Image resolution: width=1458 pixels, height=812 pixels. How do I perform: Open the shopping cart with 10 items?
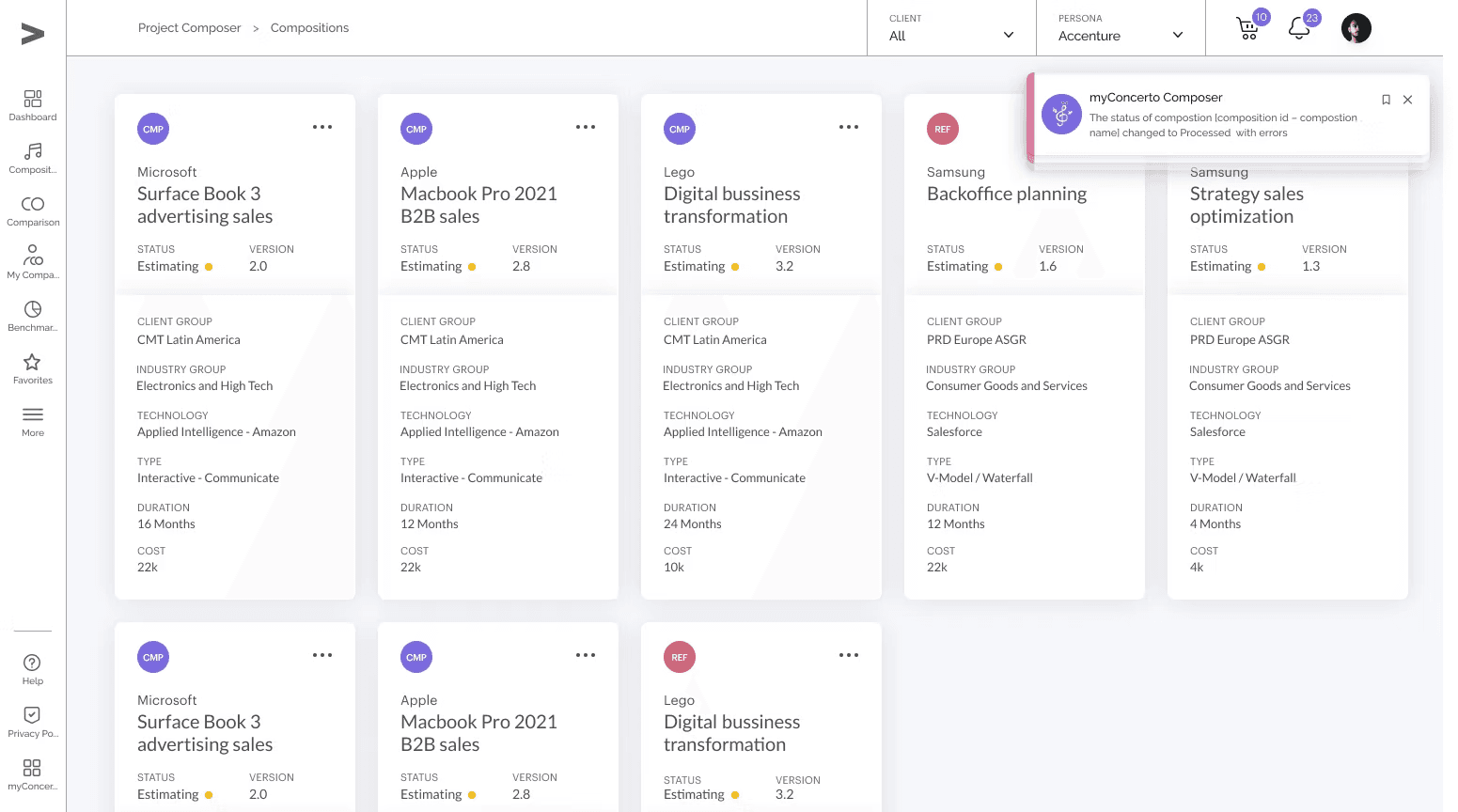tap(1248, 28)
